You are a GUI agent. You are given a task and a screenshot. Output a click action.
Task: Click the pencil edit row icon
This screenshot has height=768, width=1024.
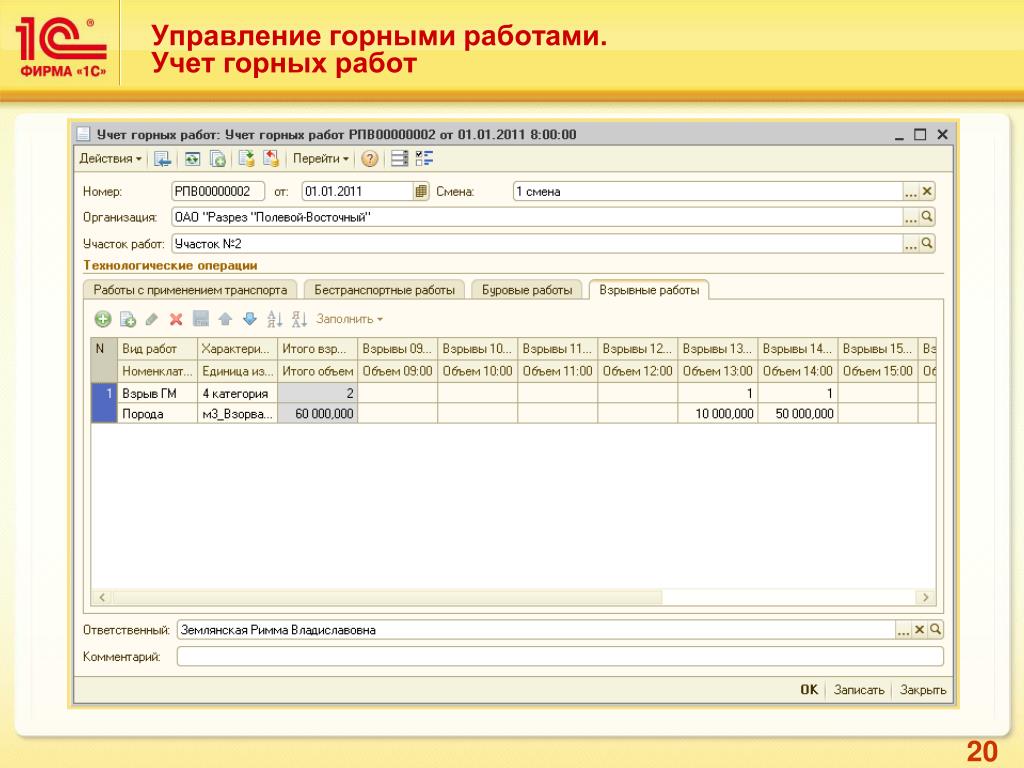pyautogui.click(x=152, y=319)
